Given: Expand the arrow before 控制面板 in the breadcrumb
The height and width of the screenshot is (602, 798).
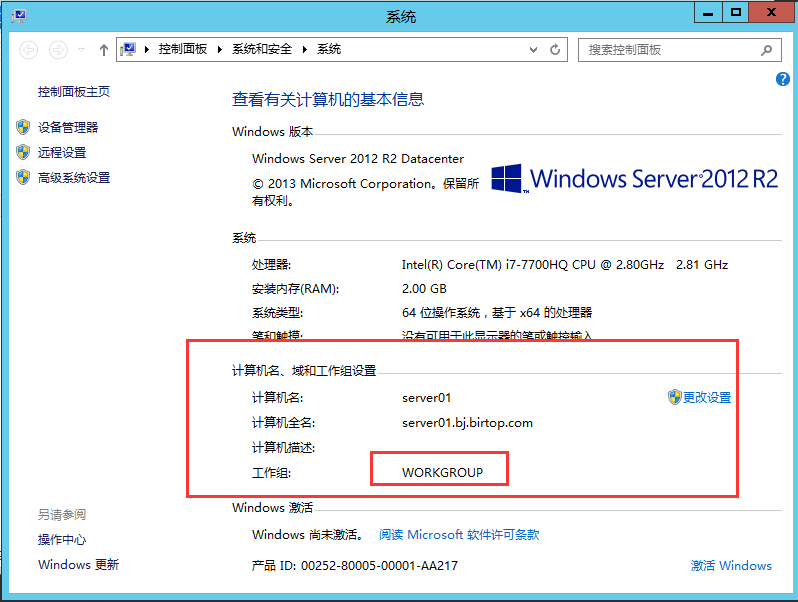Looking at the screenshot, I should pyautogui.click(x=147, y=49).
